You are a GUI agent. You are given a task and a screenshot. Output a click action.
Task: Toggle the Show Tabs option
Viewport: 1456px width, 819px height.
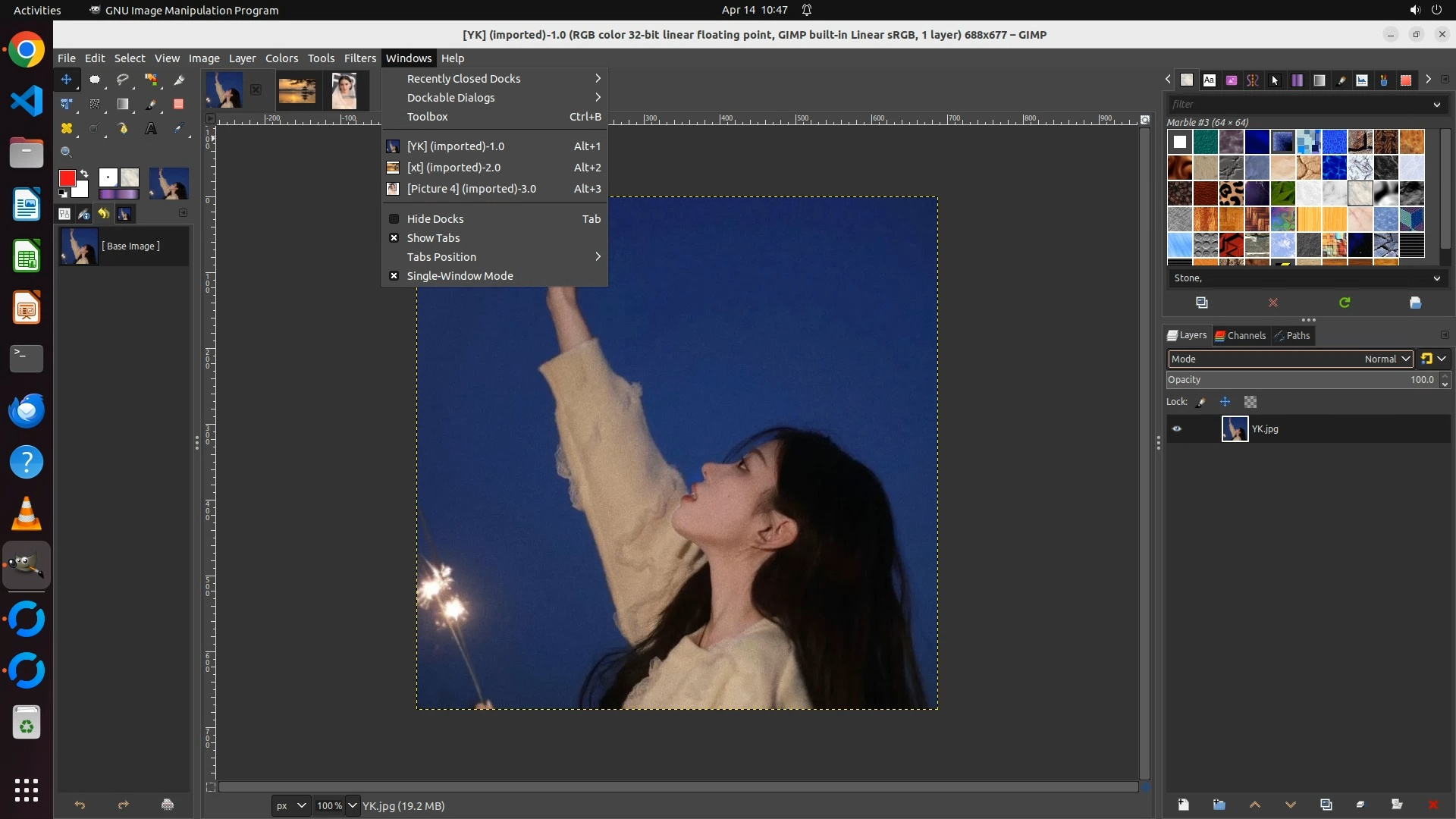click(433, 238)
